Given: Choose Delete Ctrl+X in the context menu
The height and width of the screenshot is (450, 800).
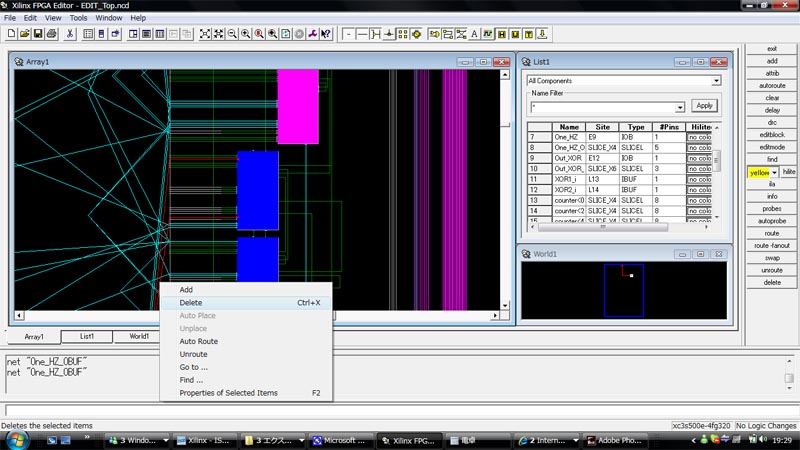Looking at the screenshot, I should [246, 303].
